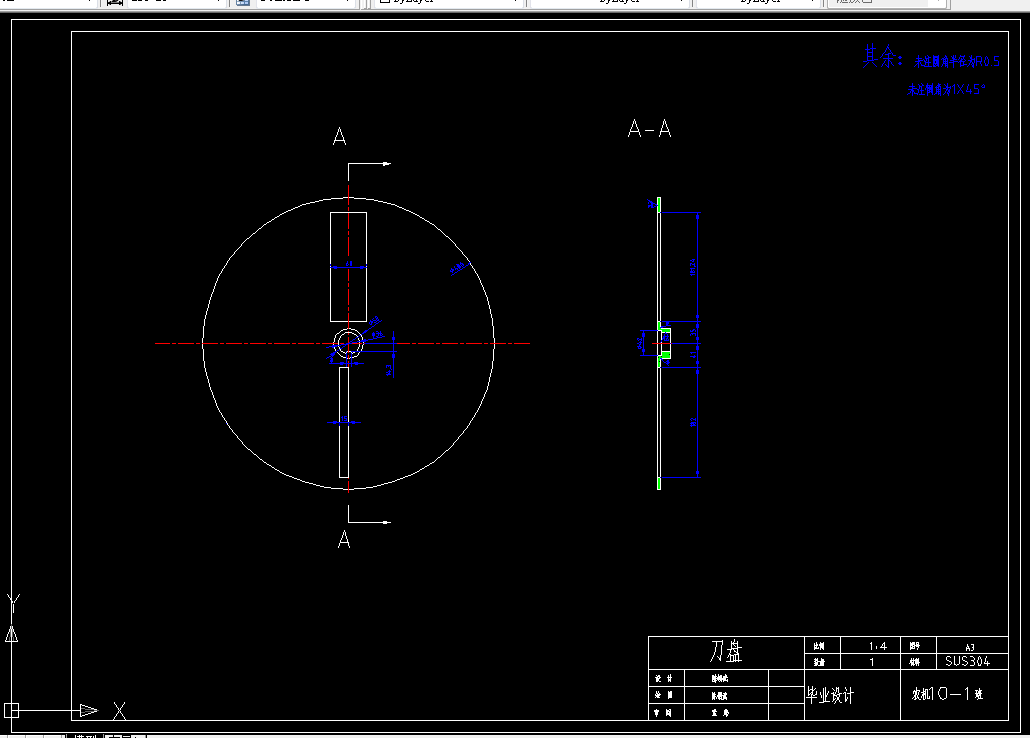
Task: Select the upper slot width dimension
Action: coord(348,266)
